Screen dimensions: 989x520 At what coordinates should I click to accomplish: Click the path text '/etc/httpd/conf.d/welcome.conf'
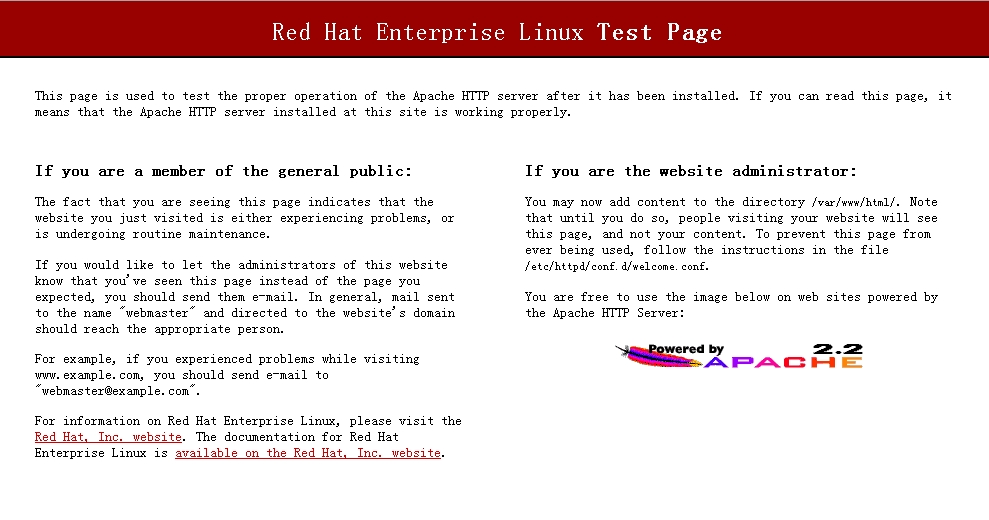(x=616, y=266)
